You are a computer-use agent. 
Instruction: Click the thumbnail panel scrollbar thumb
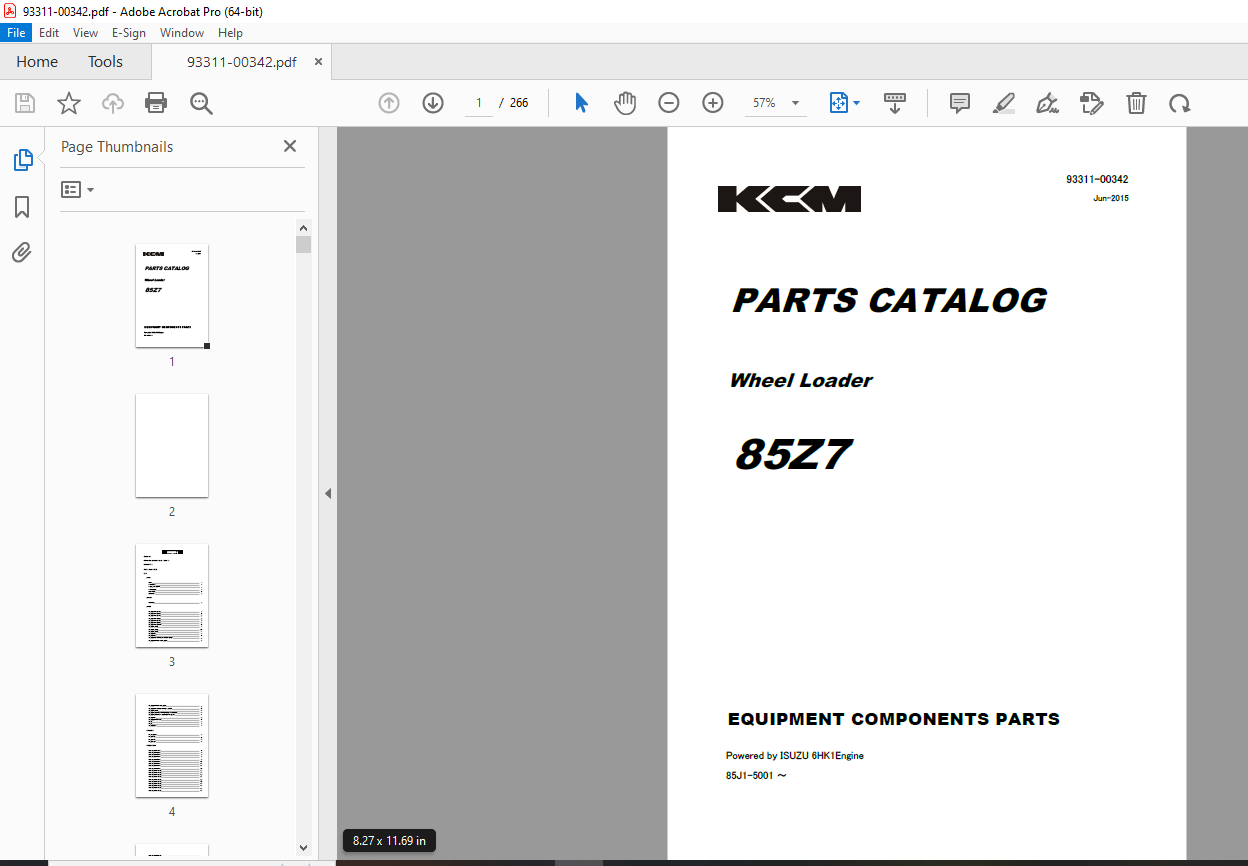(303, 245)
